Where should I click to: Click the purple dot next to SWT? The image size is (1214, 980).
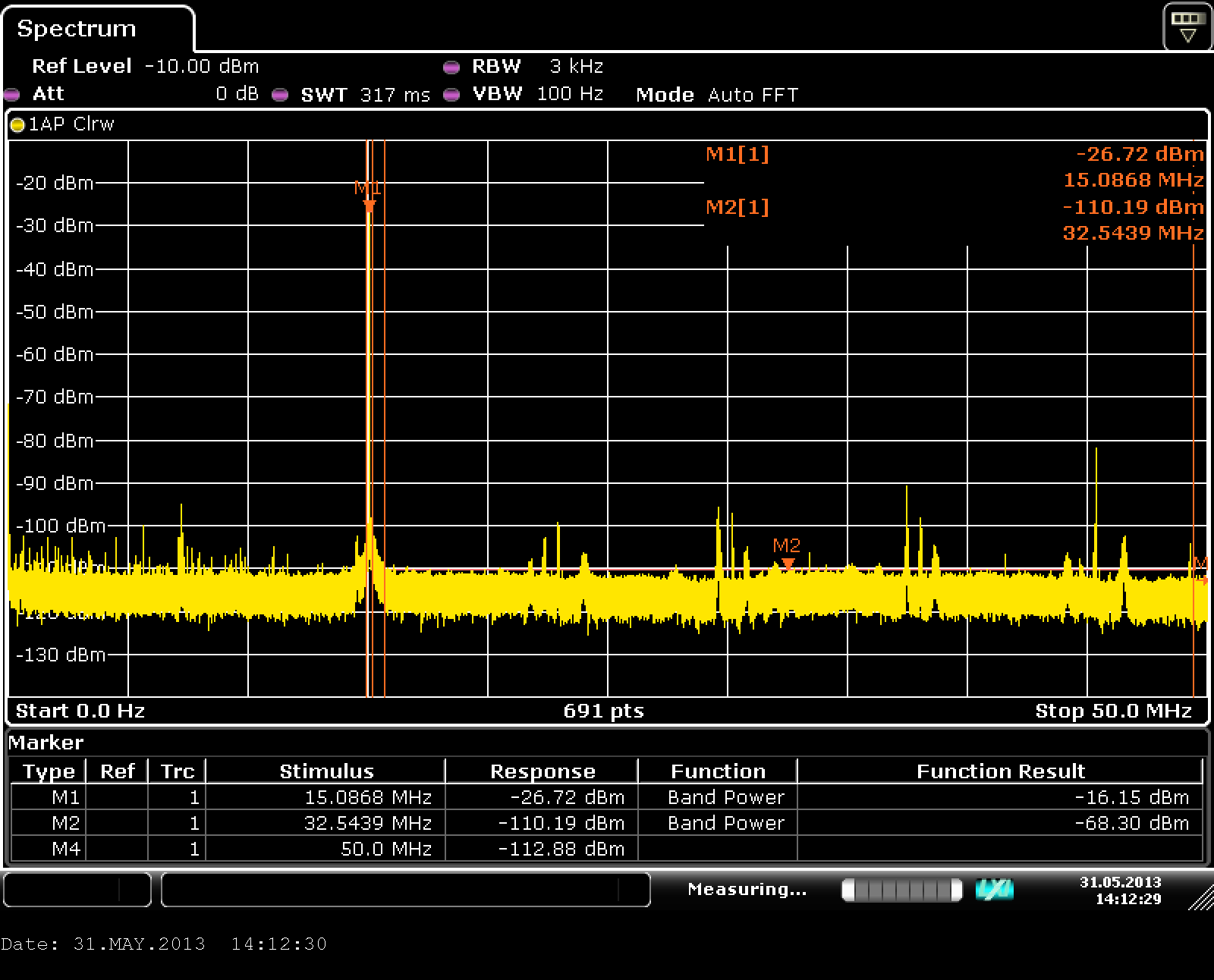tap(280, 95)
